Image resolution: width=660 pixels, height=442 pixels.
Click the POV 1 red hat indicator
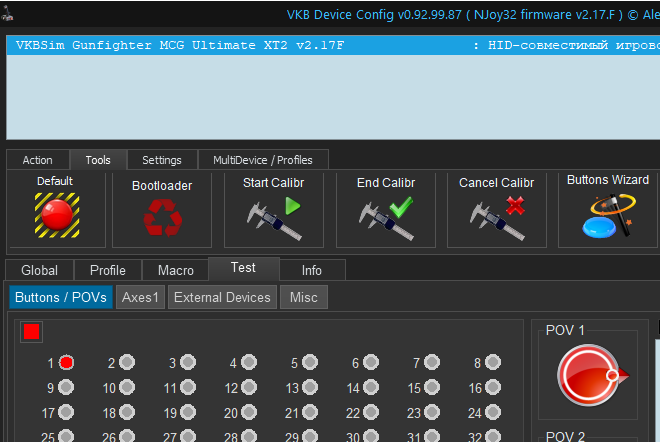(x=592, y=375)
